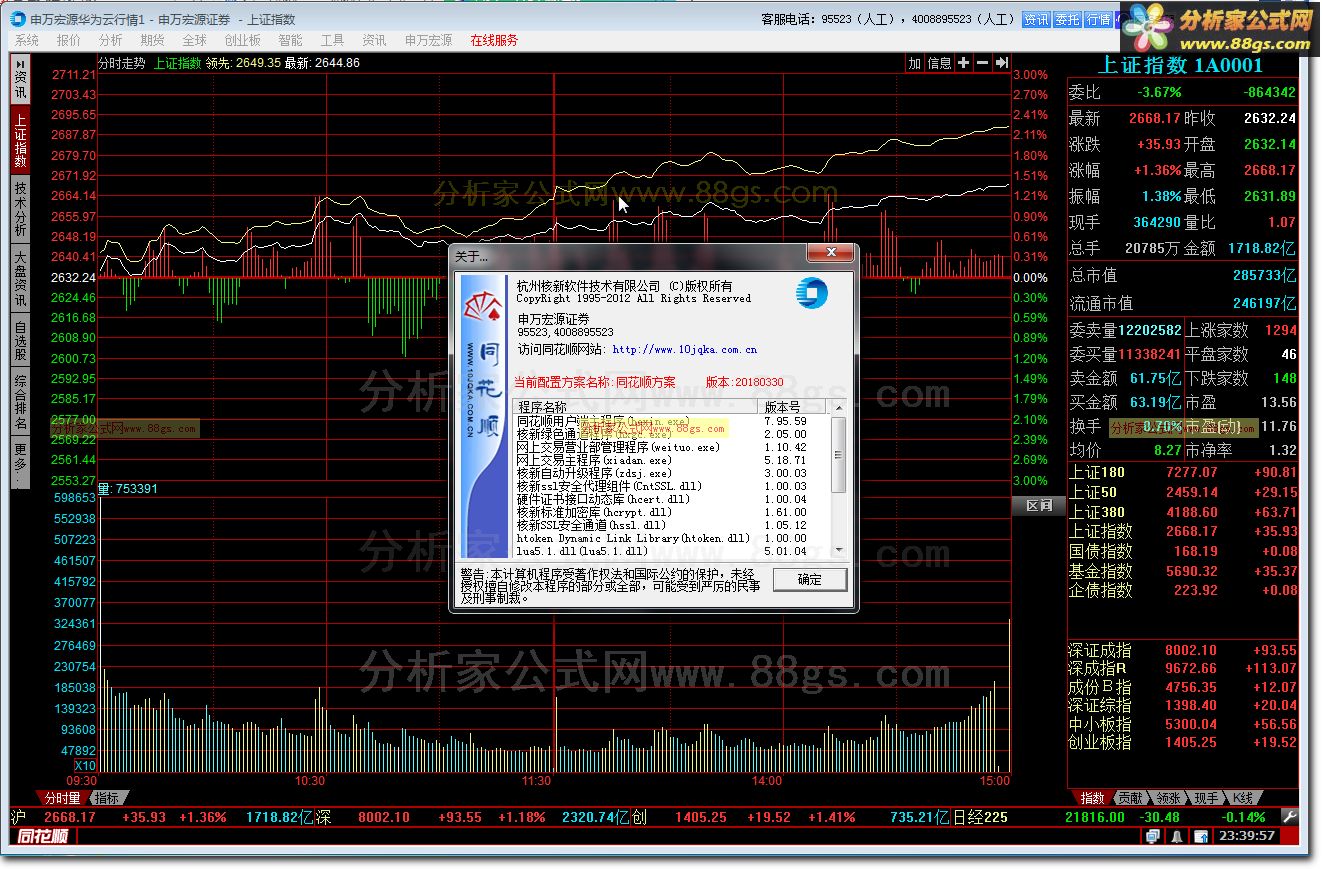Select the 自选股 vertical sidebar tab
1322x869 pixels.
(20, 340)
